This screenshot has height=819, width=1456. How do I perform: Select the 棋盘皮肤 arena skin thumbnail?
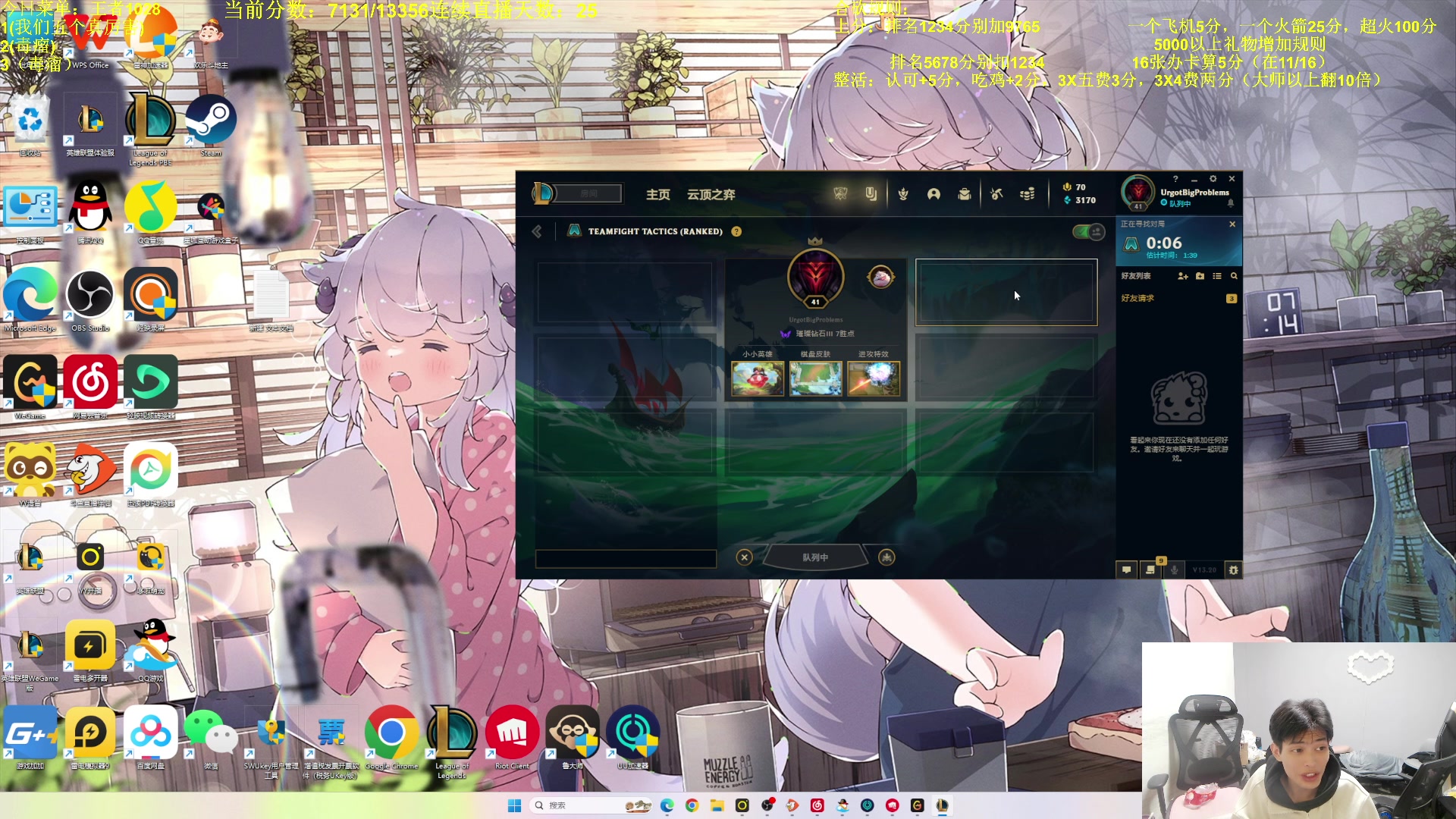815,378
